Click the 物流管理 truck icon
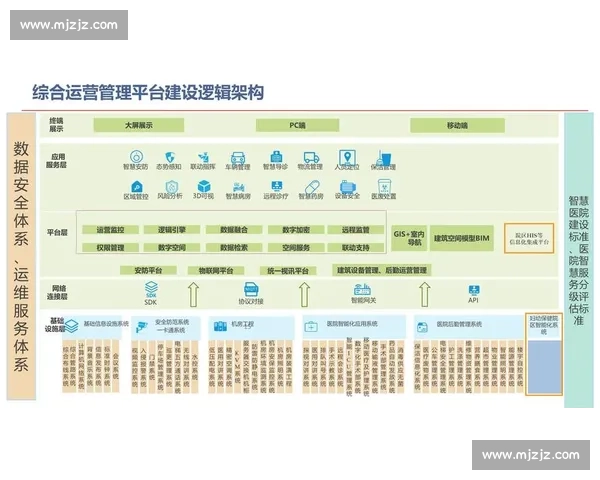 (311, 157)
